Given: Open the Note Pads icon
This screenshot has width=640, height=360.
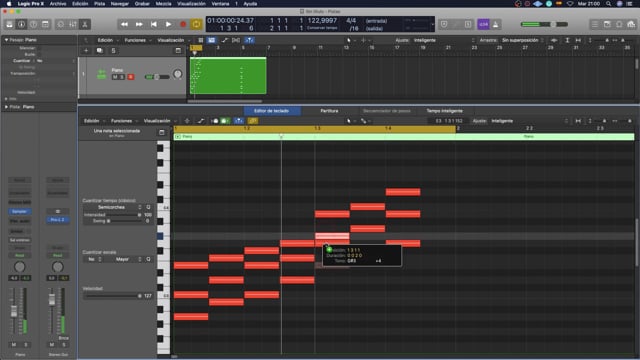Looking at the screenshot, I should pos(607,24).
